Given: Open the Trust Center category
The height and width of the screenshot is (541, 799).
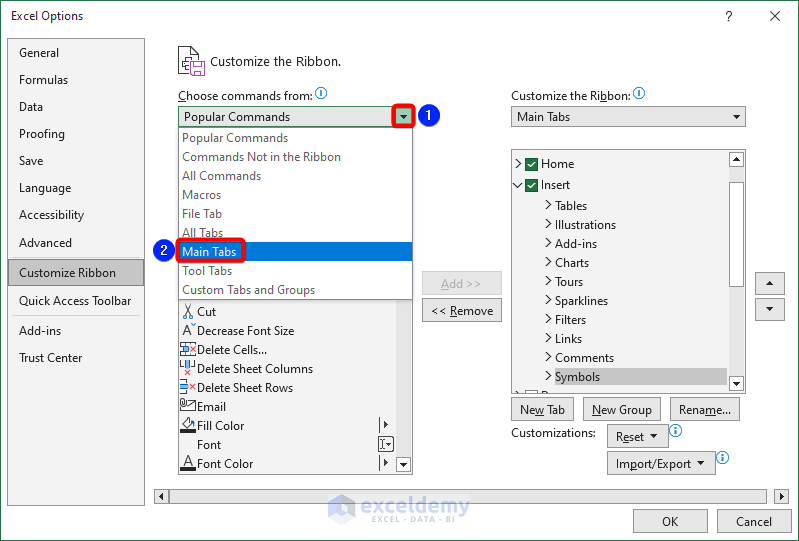Looking at the screenshot, I should coord(76,358).
